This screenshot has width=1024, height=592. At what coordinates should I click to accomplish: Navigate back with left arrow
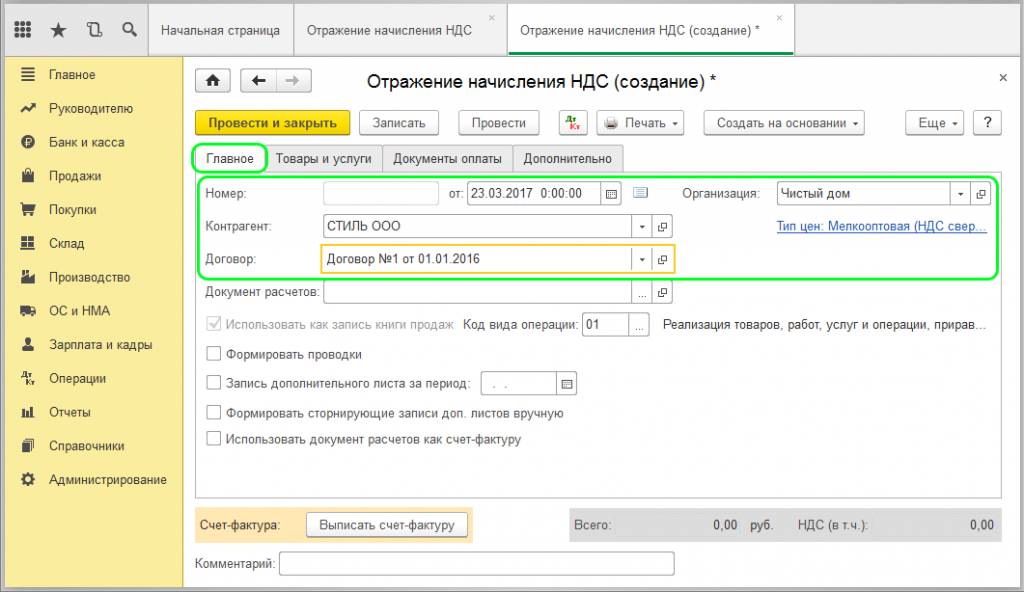[x=259, y=80]
